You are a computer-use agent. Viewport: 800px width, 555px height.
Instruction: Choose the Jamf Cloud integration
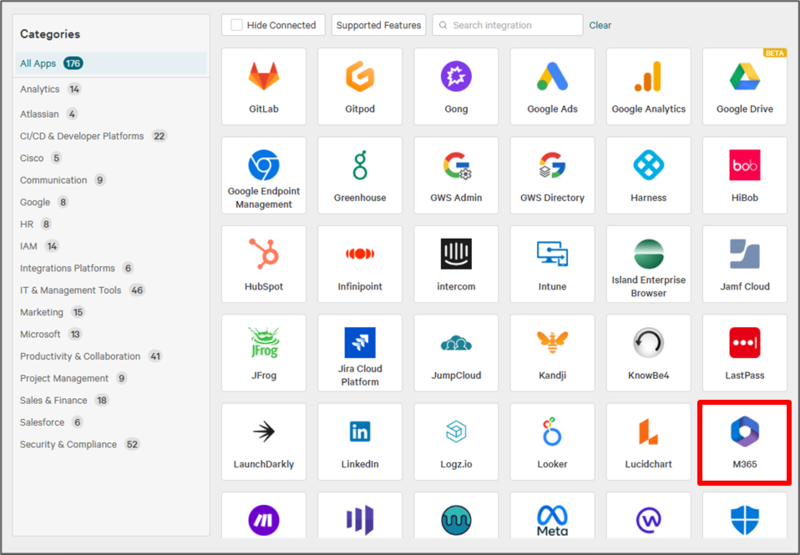pyautogui.click(x=744, y=264)
